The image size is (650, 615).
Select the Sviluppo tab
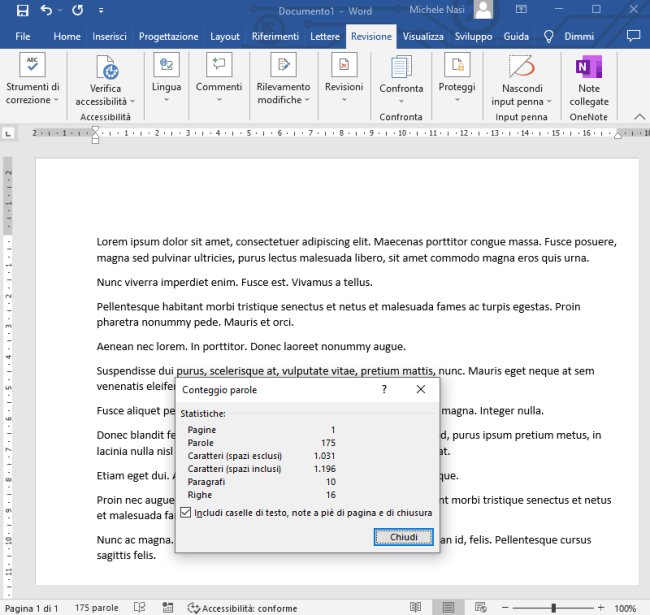tap(473, 36)
